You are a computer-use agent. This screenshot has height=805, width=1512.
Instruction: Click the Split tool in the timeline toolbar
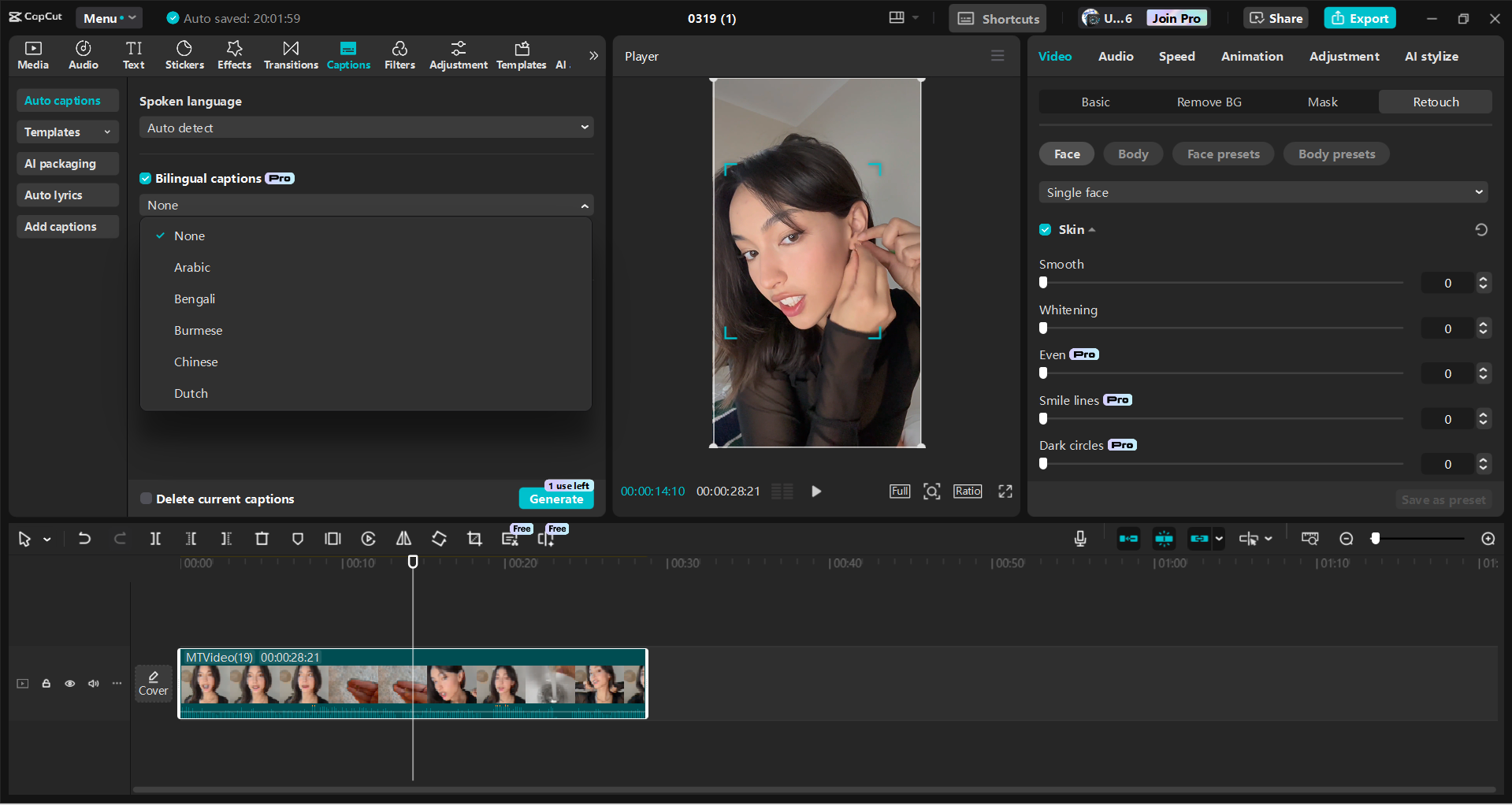155,539
